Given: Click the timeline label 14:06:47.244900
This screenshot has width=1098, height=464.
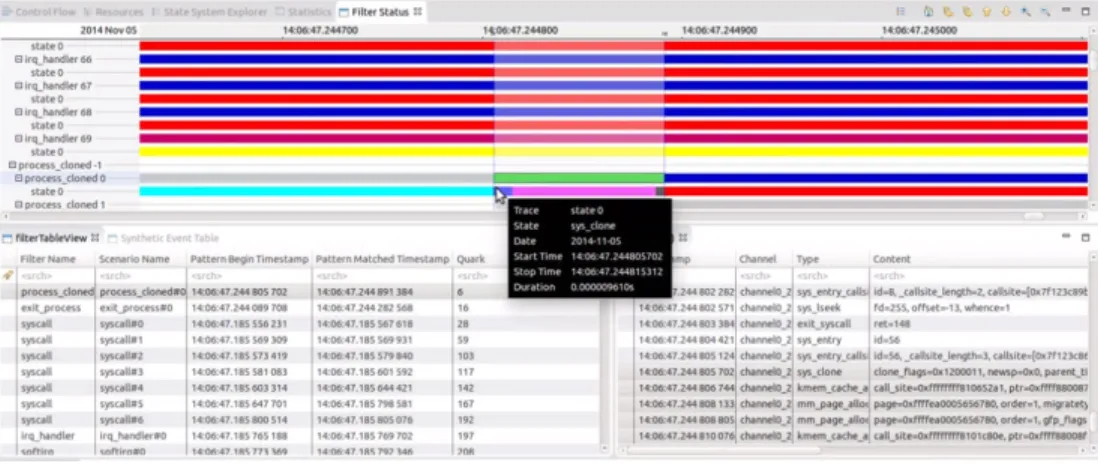Looking at the screenshot, I should coord(719,31).
